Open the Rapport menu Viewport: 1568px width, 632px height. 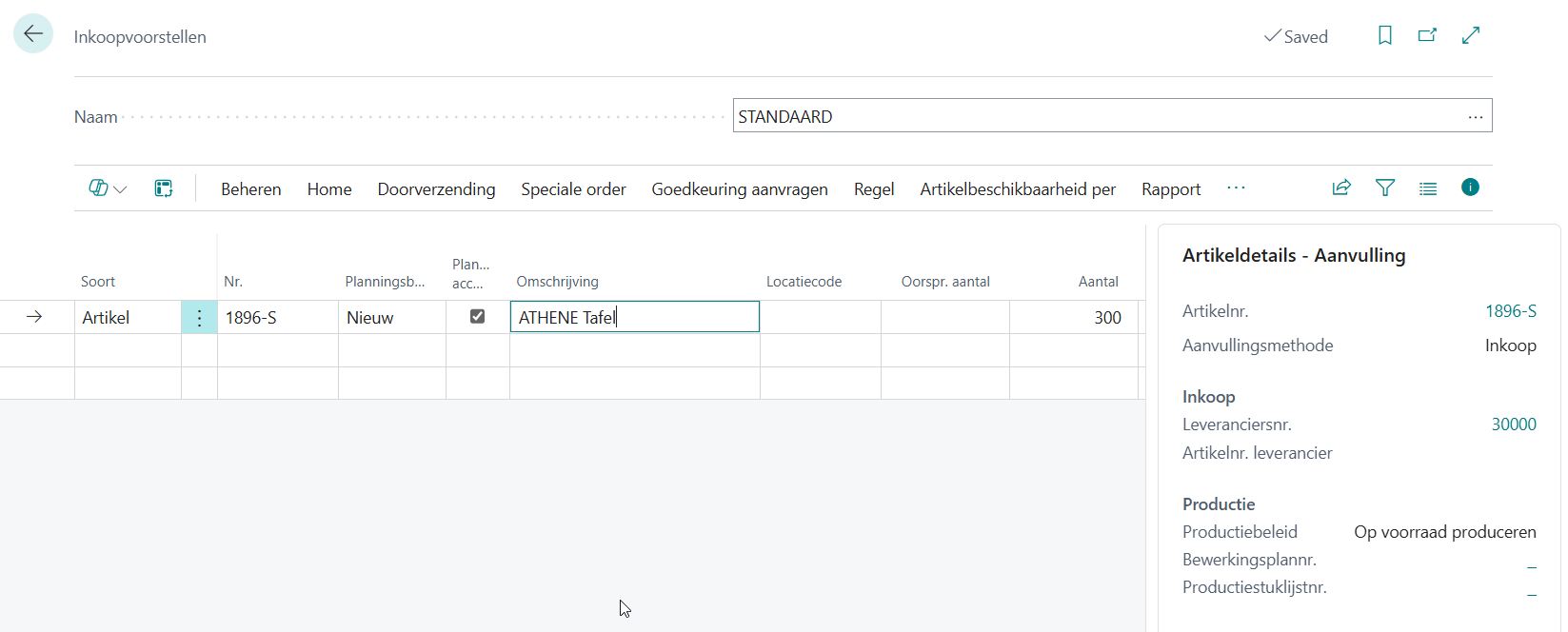click(1171, 189)
